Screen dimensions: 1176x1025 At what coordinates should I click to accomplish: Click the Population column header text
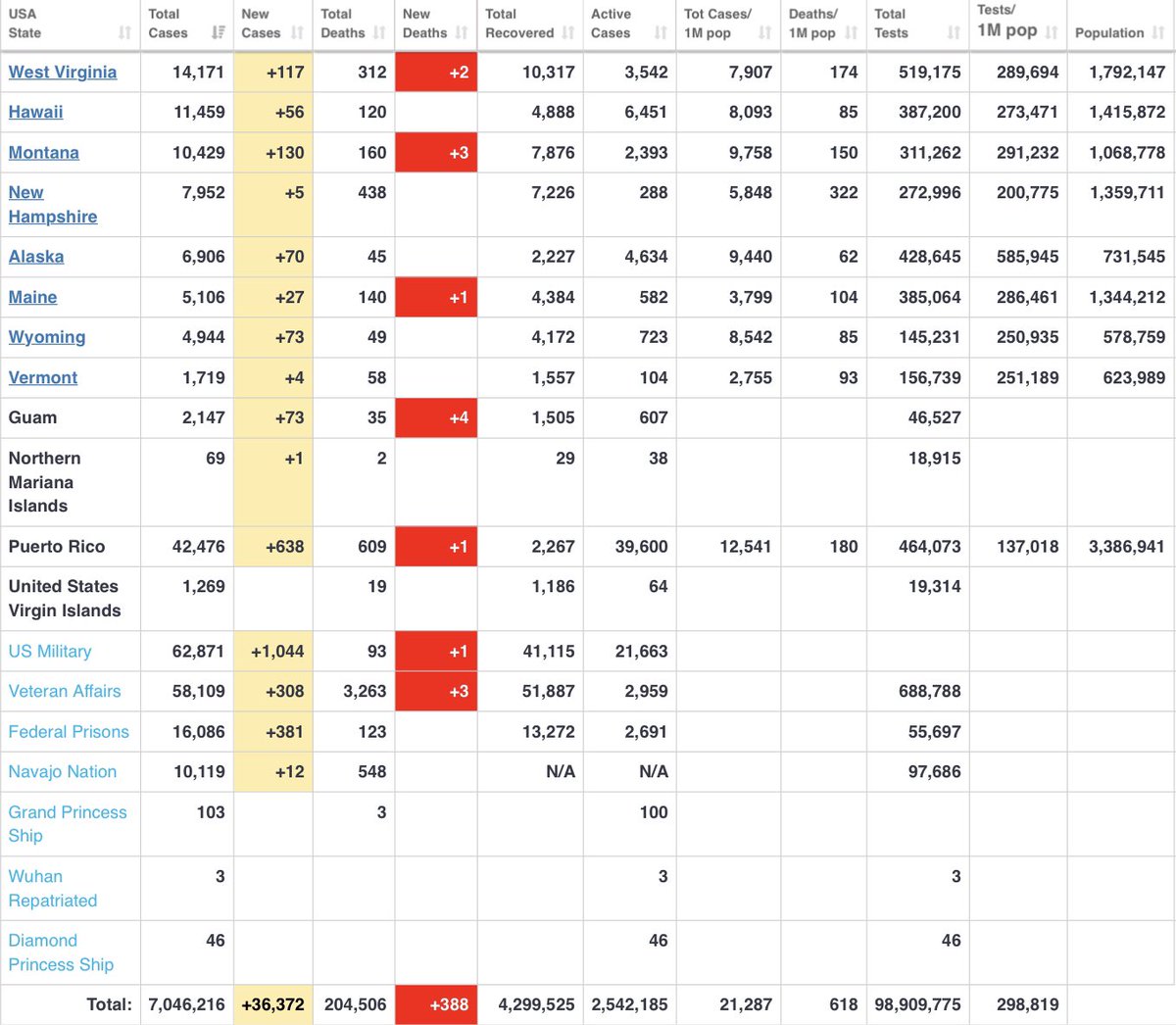pos(1109,32)
